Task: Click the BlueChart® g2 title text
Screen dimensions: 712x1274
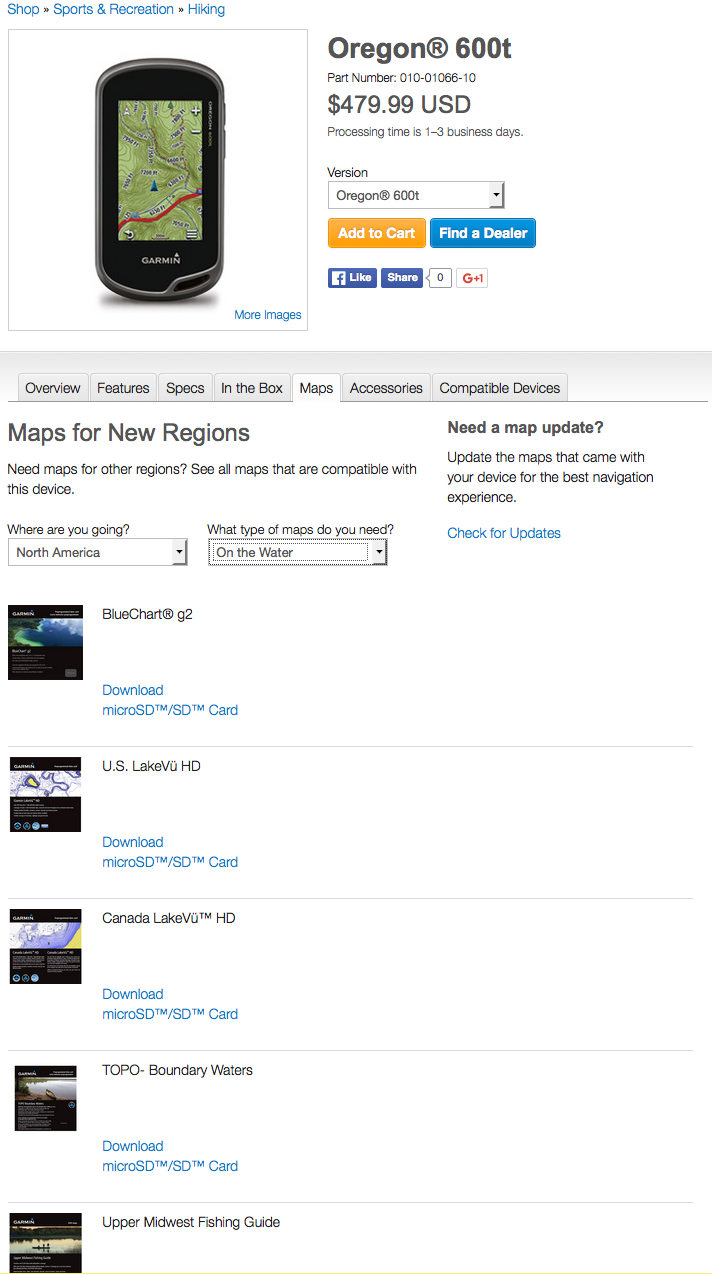Action: pos(147,614)
